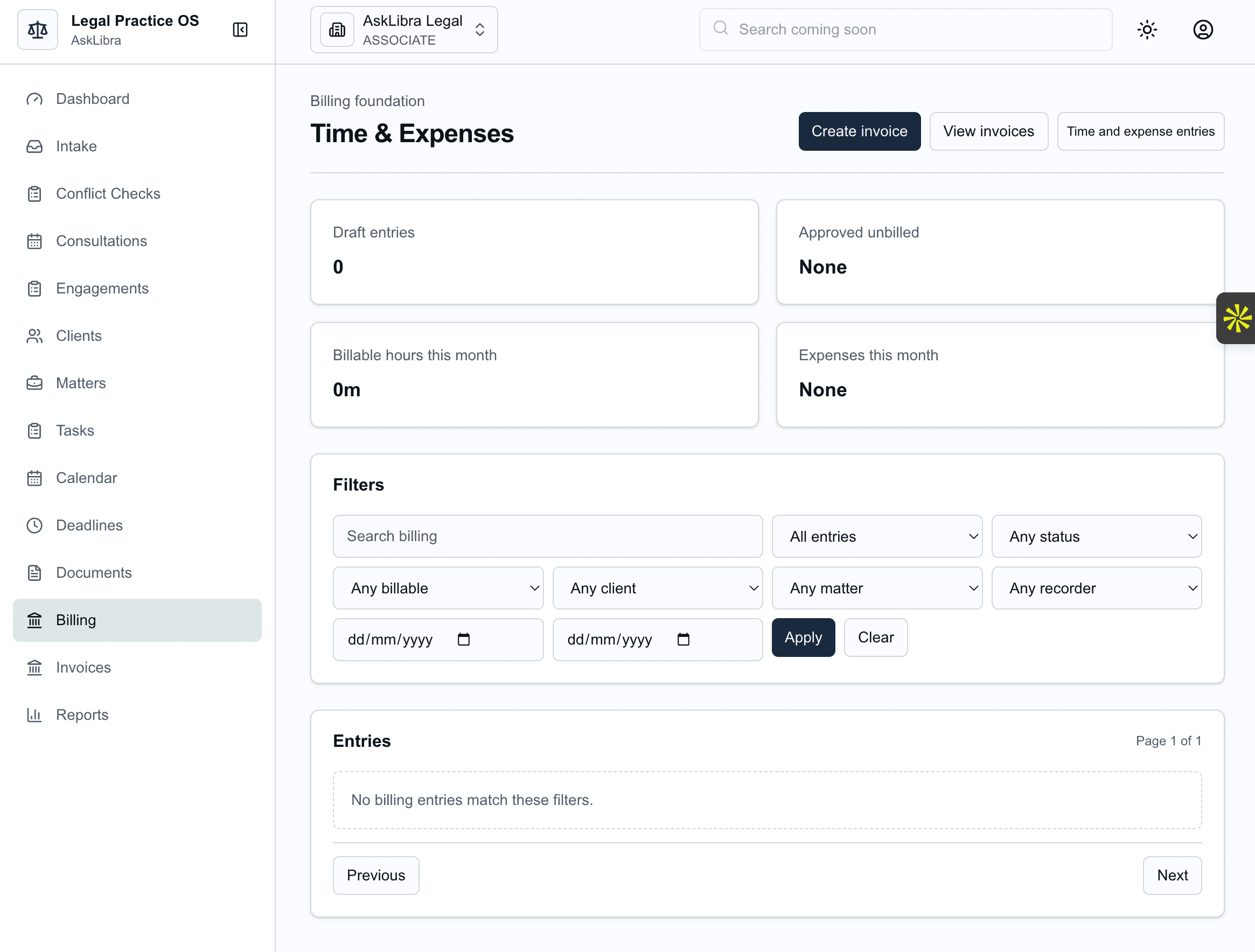Open the Any matter dropdown
This screenshot has height=952, width=1255.
[x=877, y=589]
